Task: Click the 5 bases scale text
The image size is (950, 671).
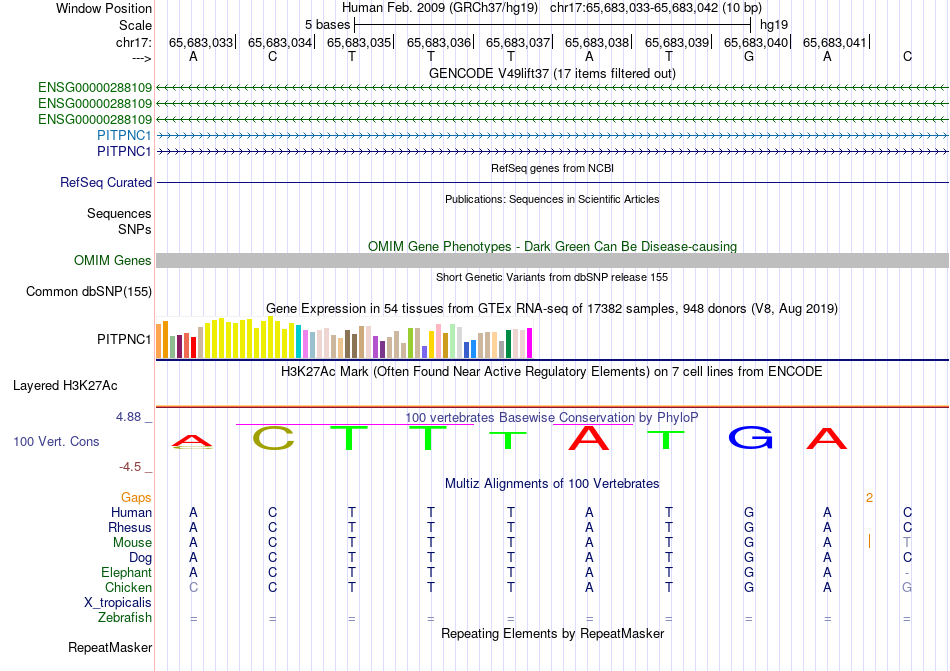Action: [x=327, y=25]
